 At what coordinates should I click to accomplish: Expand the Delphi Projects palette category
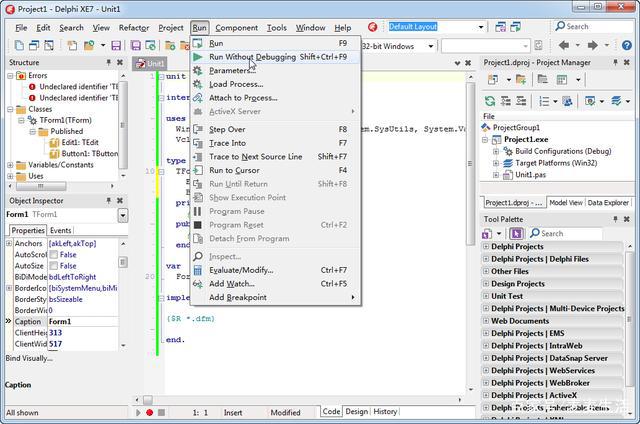486,246
